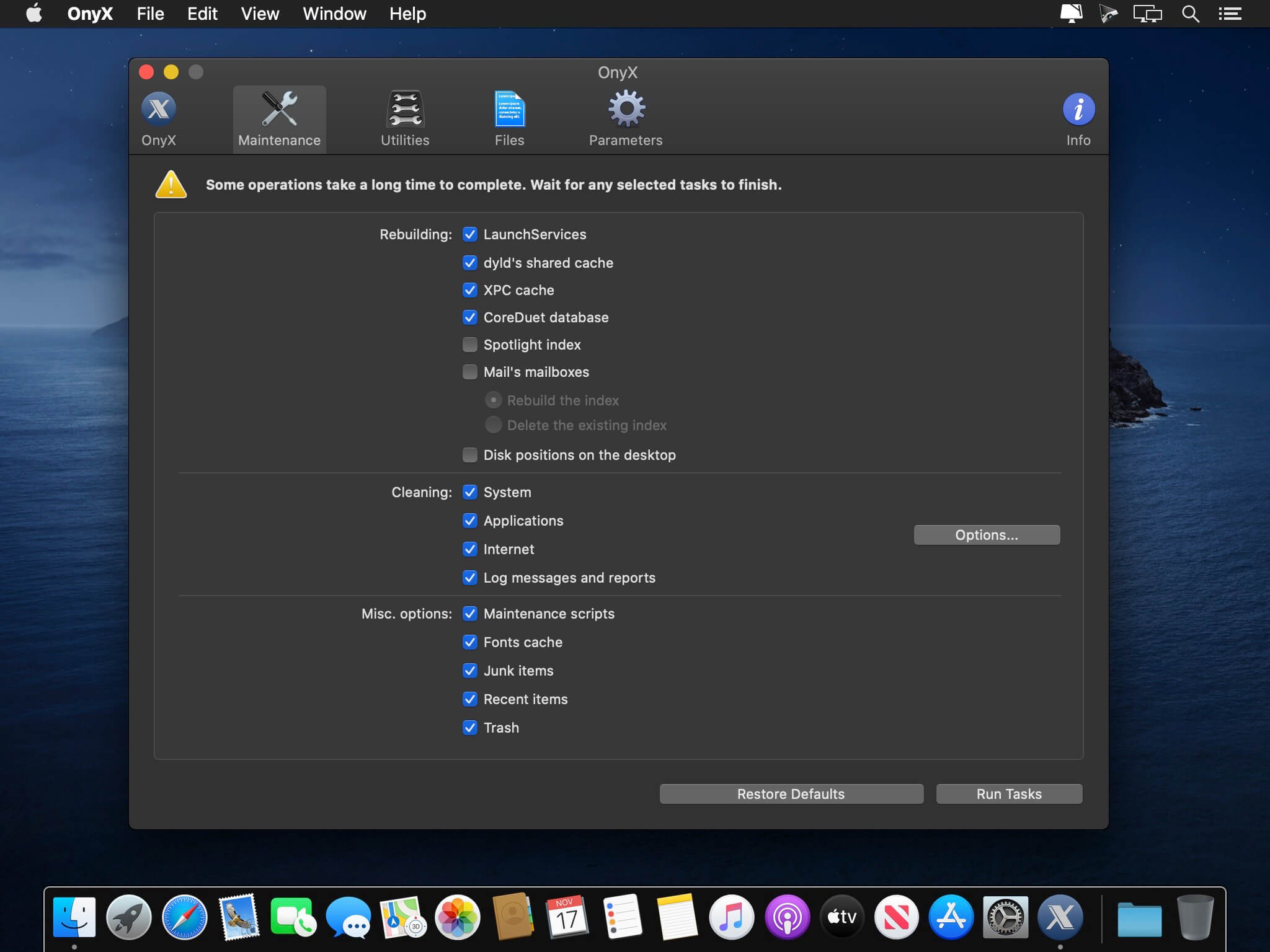Click the cleaning Options... button
Image resolution: width=1270 pixels, height=952 pixels.
[987, 535]
